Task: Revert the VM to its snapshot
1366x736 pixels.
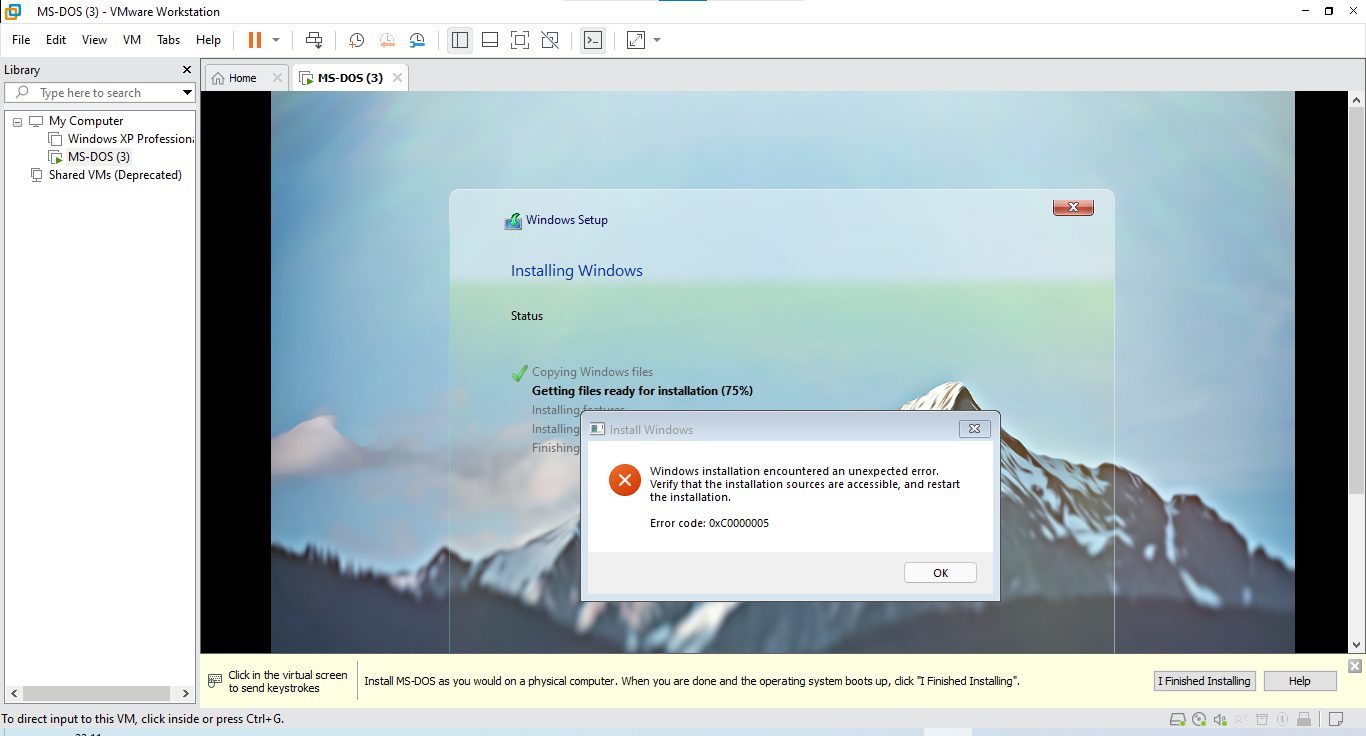Action: pos(387,40)
